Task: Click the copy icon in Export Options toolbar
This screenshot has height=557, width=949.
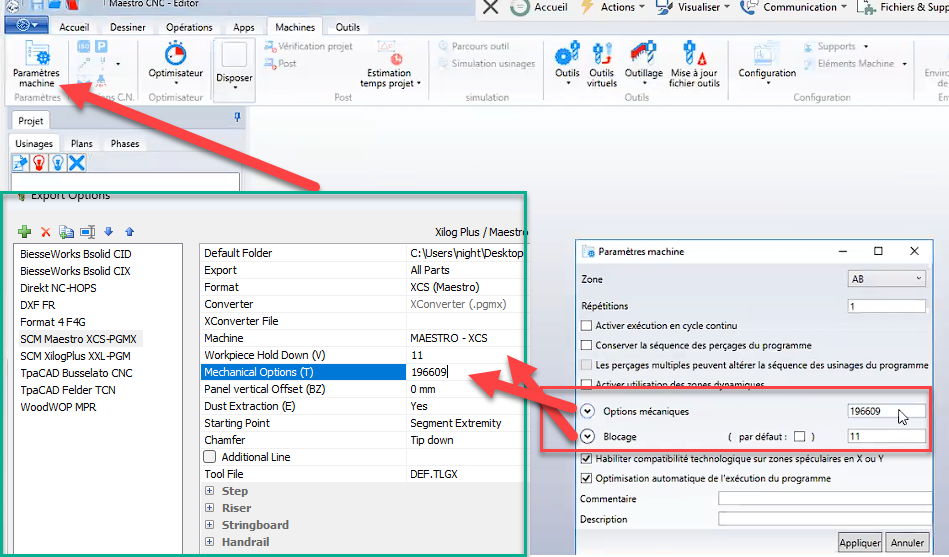Action: coord(66,232)
